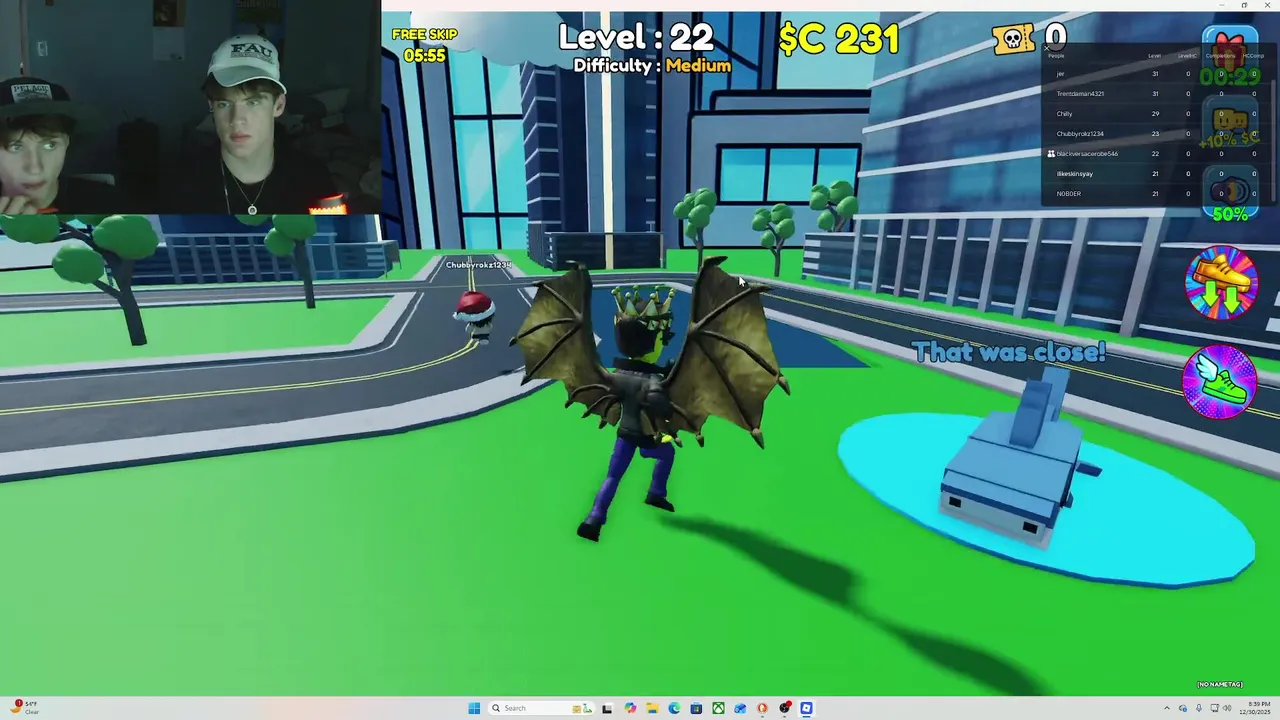
Task: Open Copilot from the taskbar
Action: pyautogui.click(x=629, y=708)
